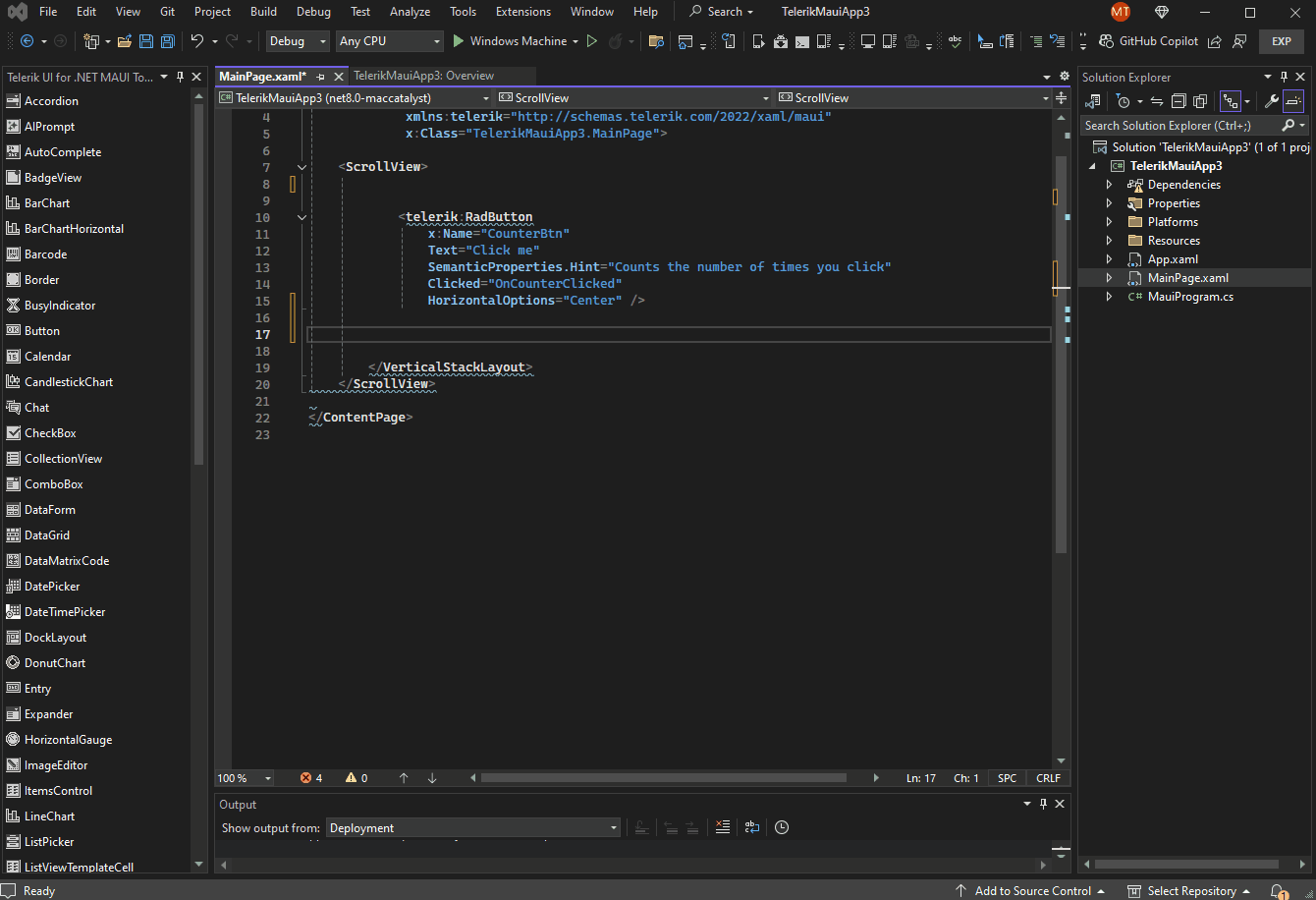Viewport: 1316px width, 900px height.
Task: Click the Collapse All icon in Solution Explorer
Action: point(1179,101)
